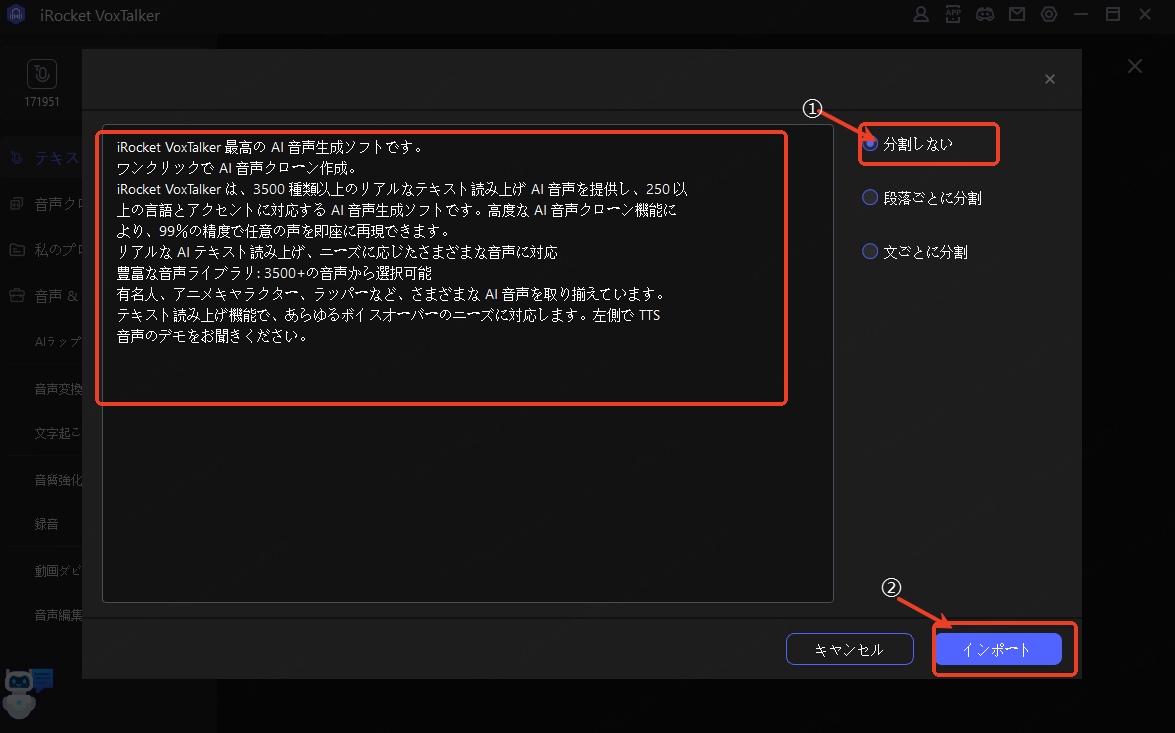Minimize the VoxTalker window
This screenshot has width=1175, height=733.
tap(1081, 14)
